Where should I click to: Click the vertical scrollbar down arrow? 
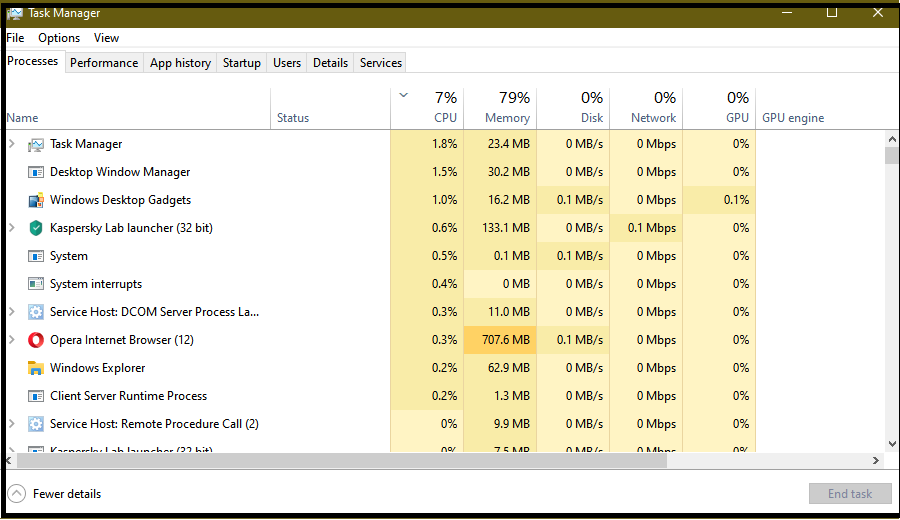pyautogui.click(x=892, y=443)
